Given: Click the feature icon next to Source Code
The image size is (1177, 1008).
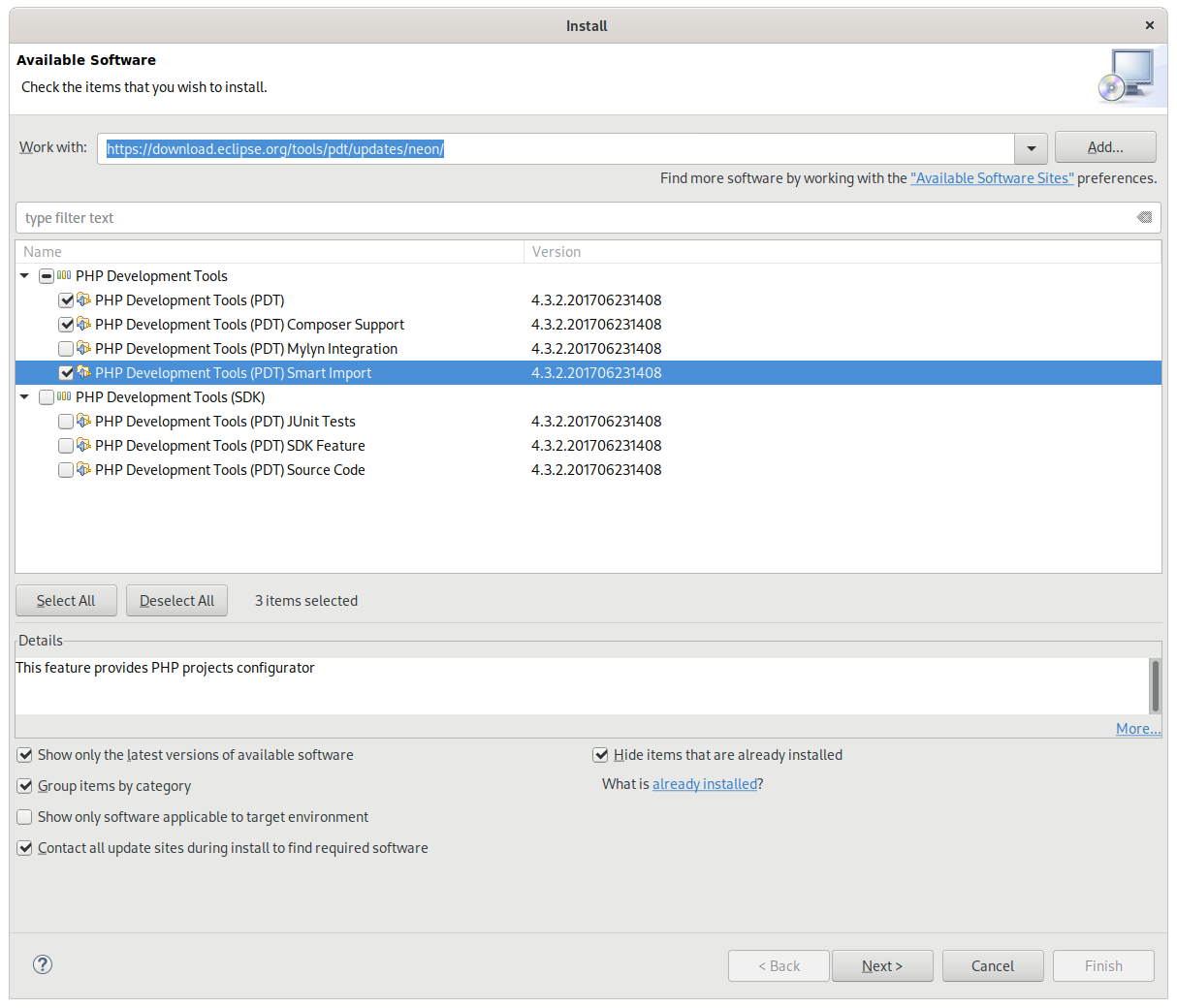Looking at the screenshot, I should pos(81,469).
